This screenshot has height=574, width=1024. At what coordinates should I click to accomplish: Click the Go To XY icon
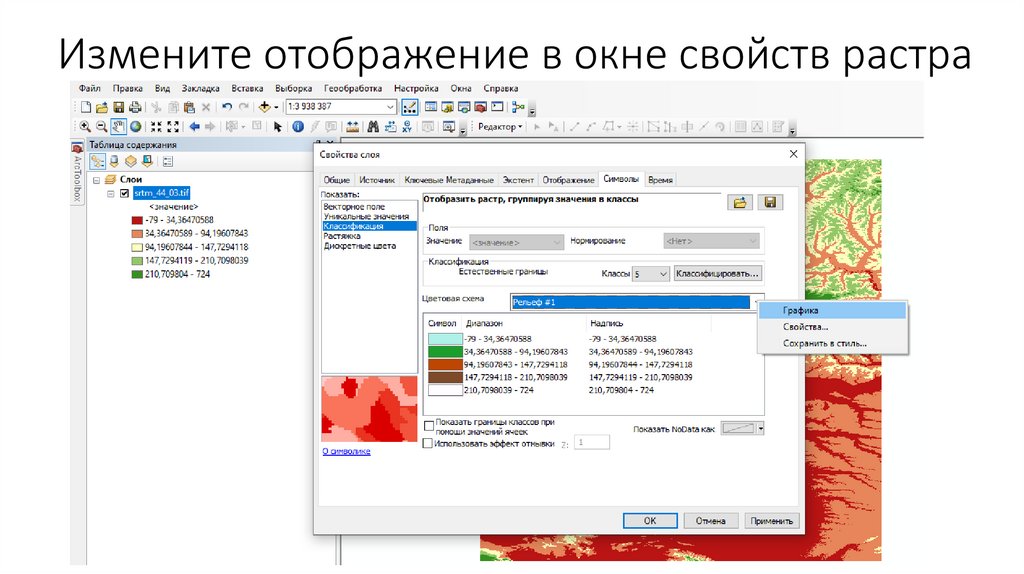407,127
